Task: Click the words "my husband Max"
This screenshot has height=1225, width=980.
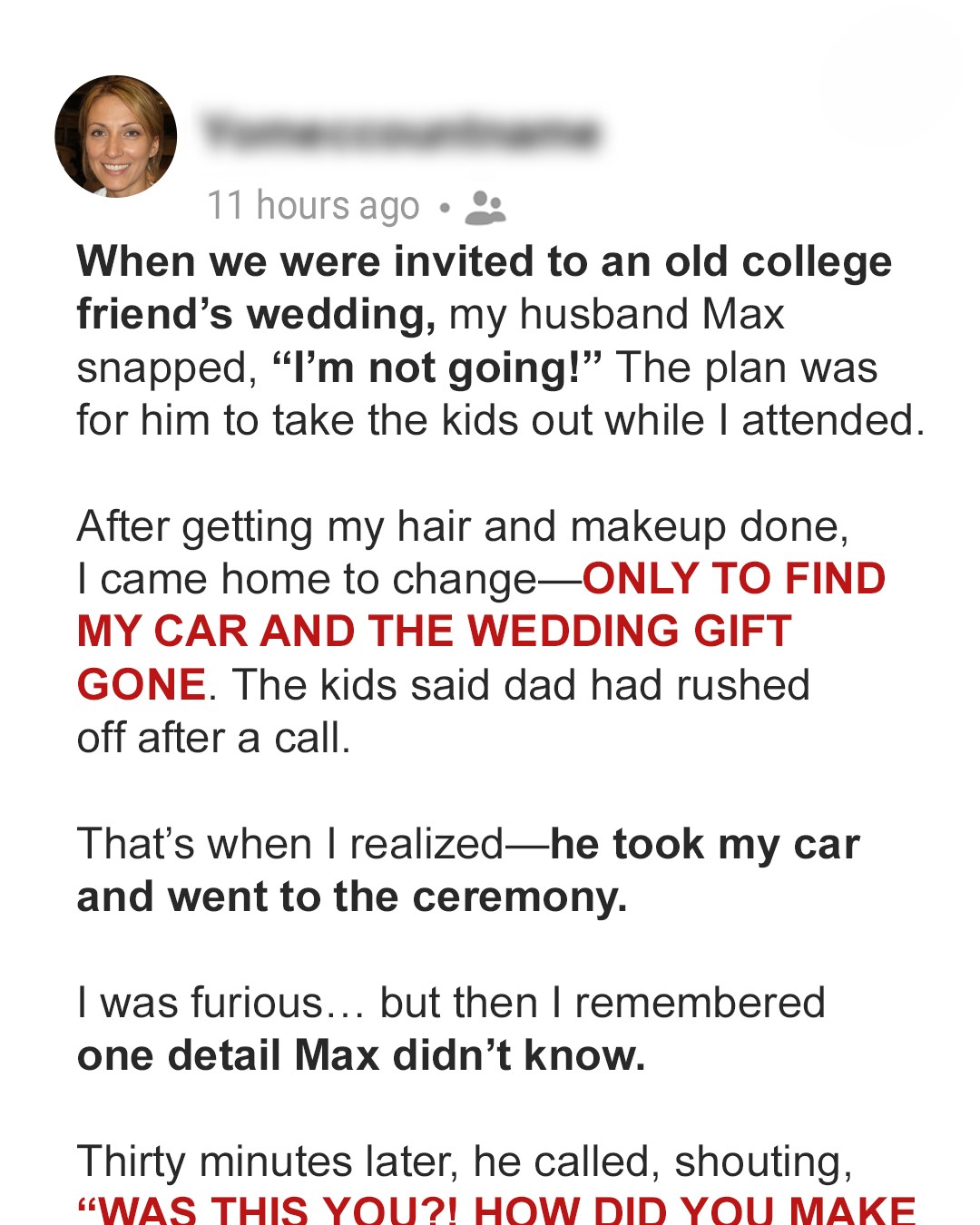Action: tap(616, 315)
